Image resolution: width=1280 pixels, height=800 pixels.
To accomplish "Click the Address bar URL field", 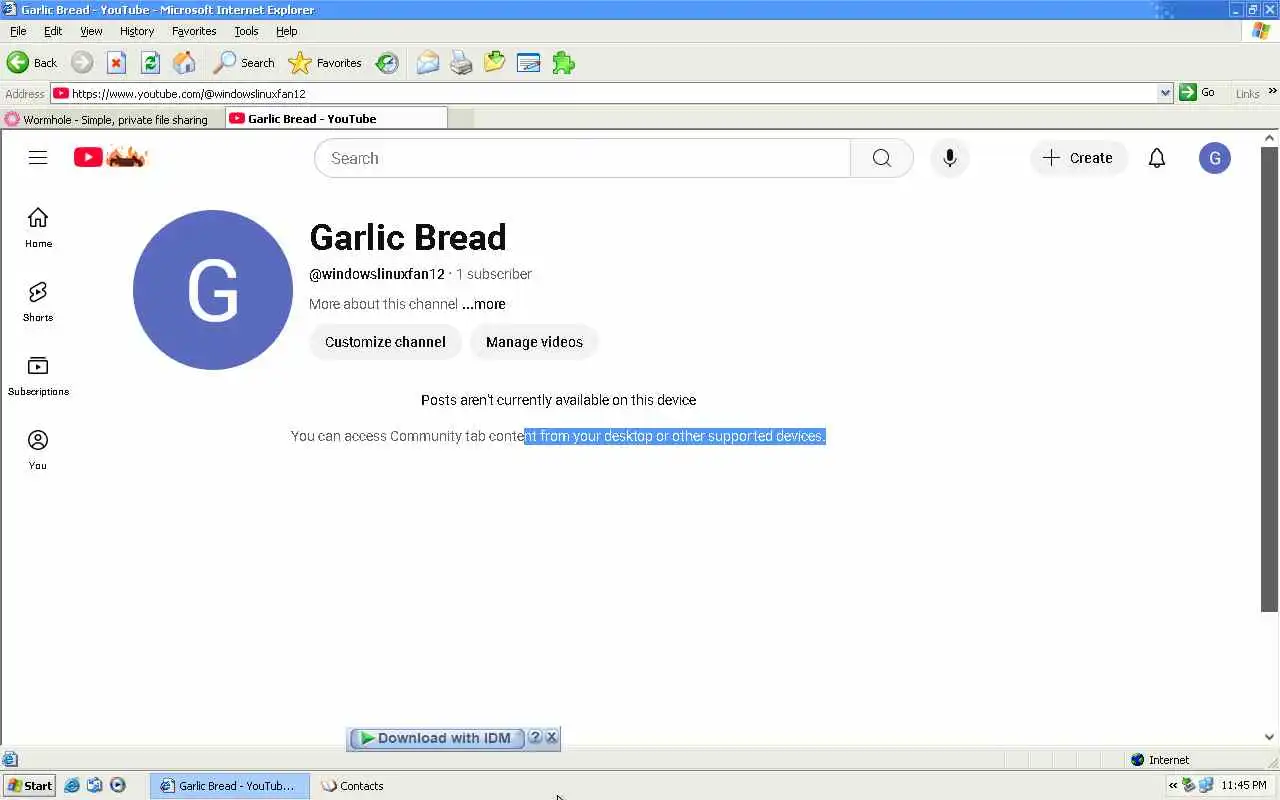I will pos(604,93).
